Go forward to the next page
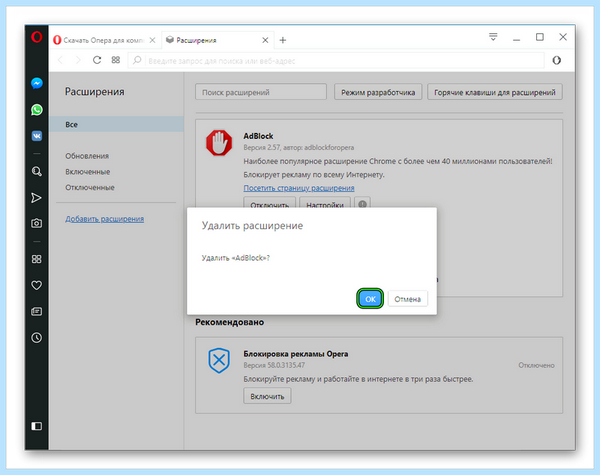This screenshot has width=600, height=475. [78, 60]
